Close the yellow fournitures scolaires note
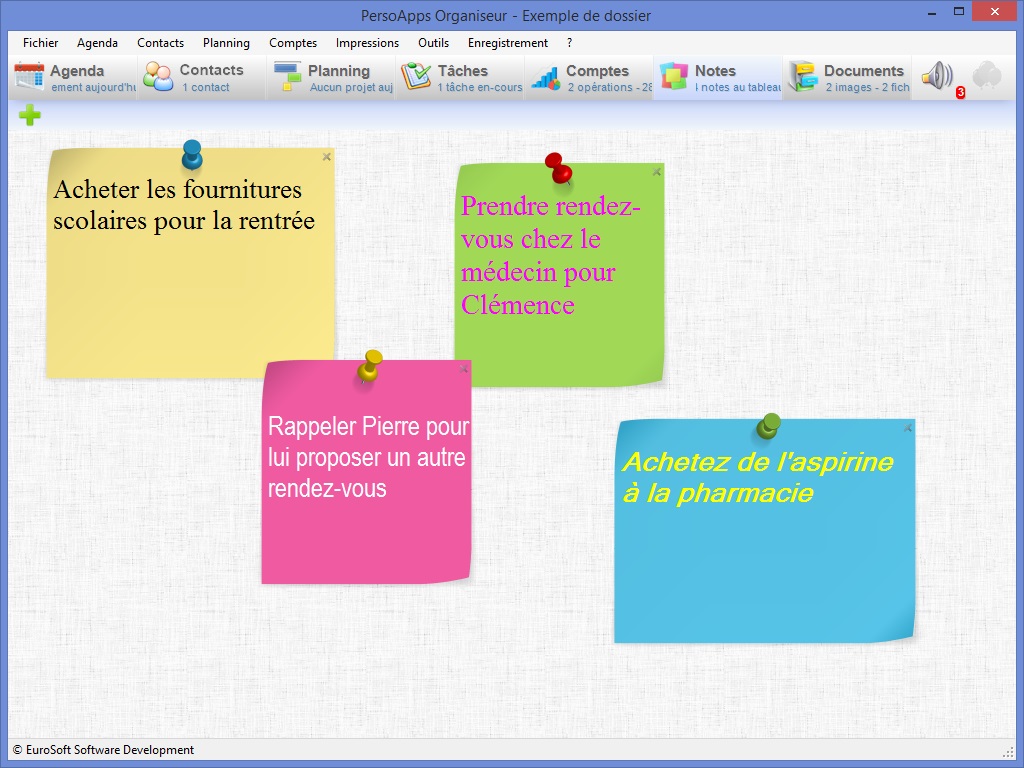 point(327,157)
